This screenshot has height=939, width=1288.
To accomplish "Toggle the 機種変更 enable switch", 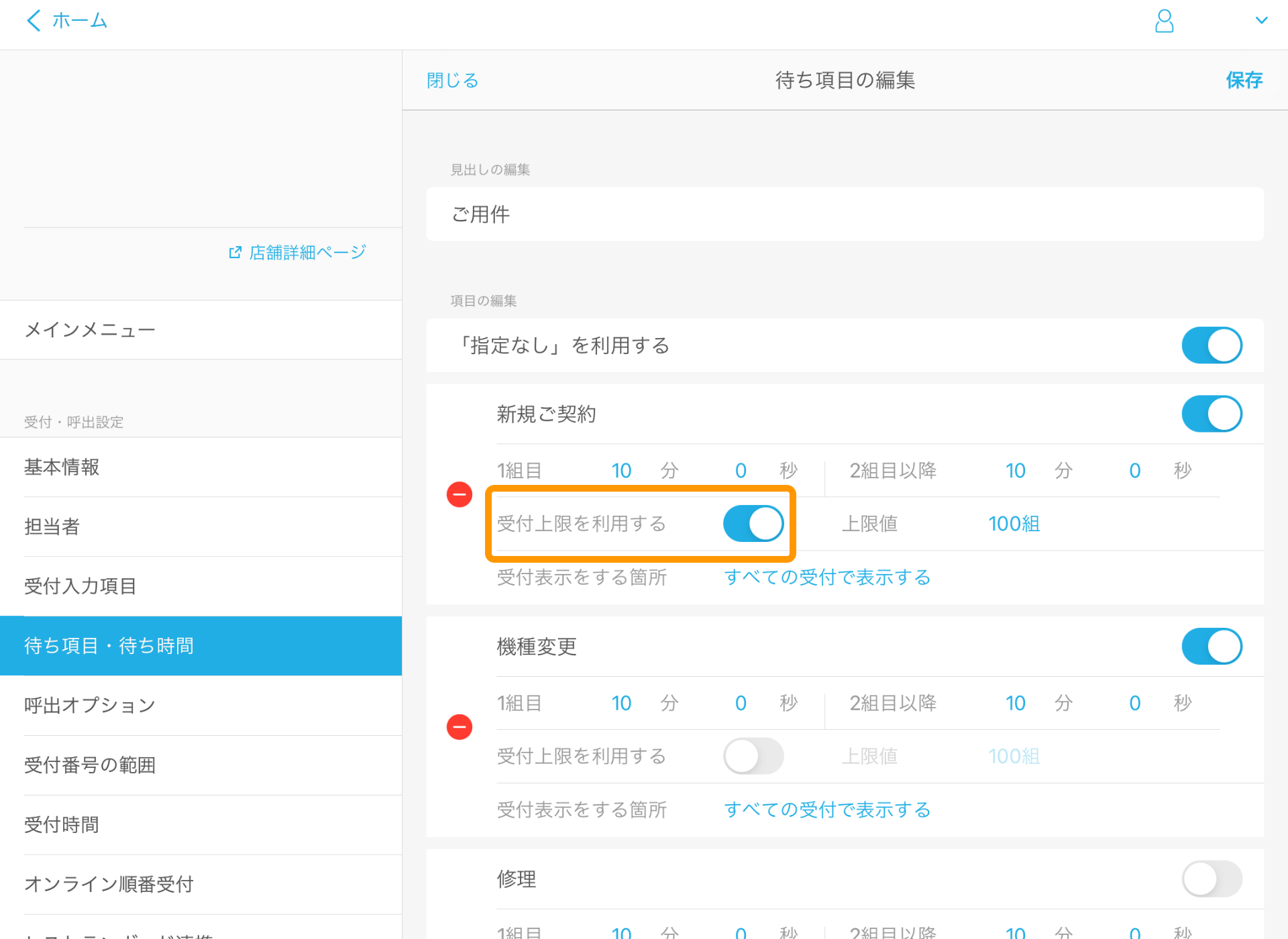I will [1212, 647].
